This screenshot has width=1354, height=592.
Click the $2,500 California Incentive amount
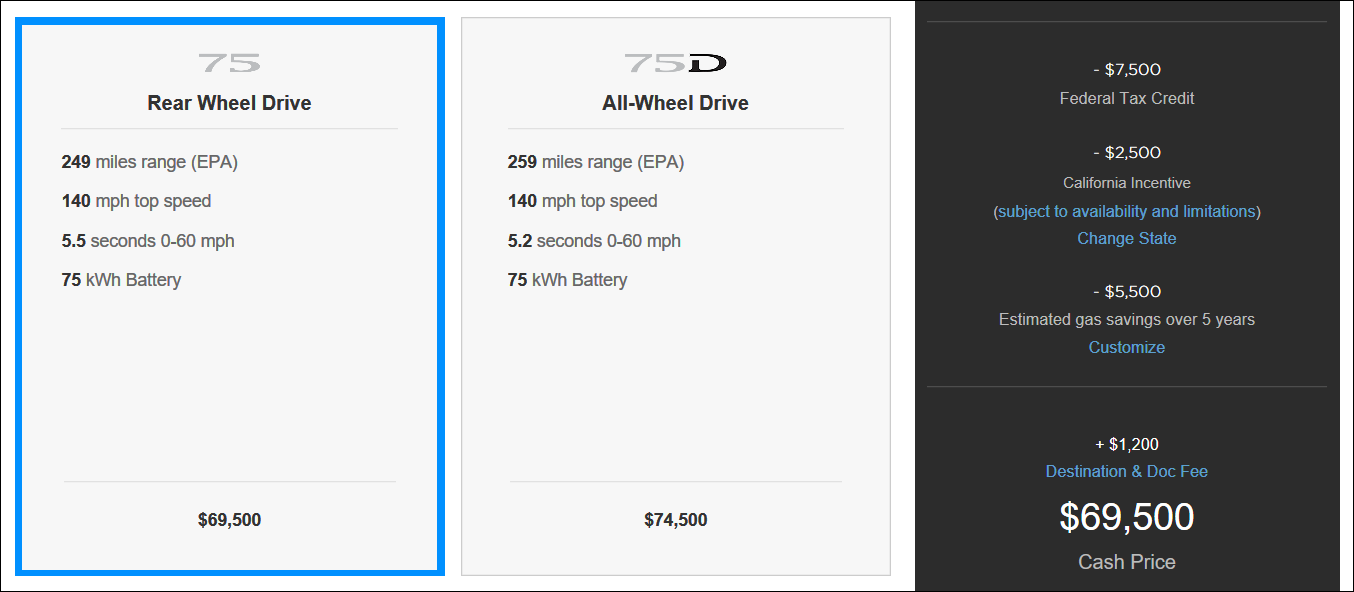pyautogui.click(x=1127, y=153)
